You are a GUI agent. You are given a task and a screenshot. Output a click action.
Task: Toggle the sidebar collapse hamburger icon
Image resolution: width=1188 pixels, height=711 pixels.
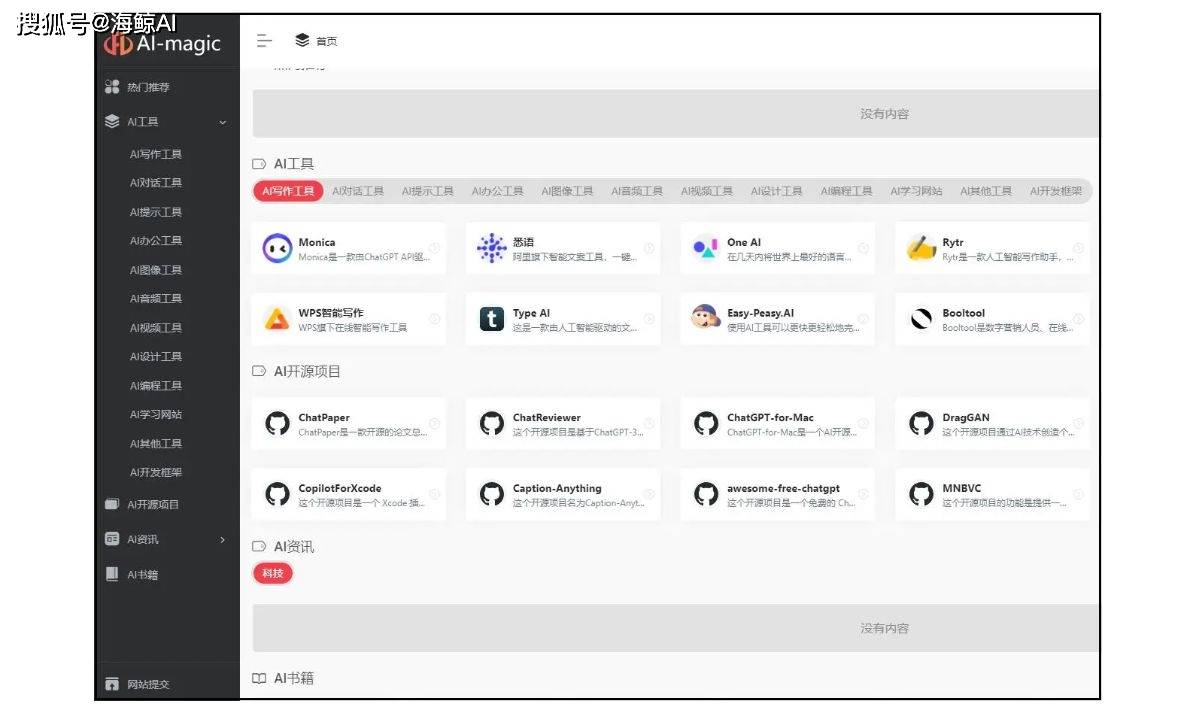click(x=264, y=41)
